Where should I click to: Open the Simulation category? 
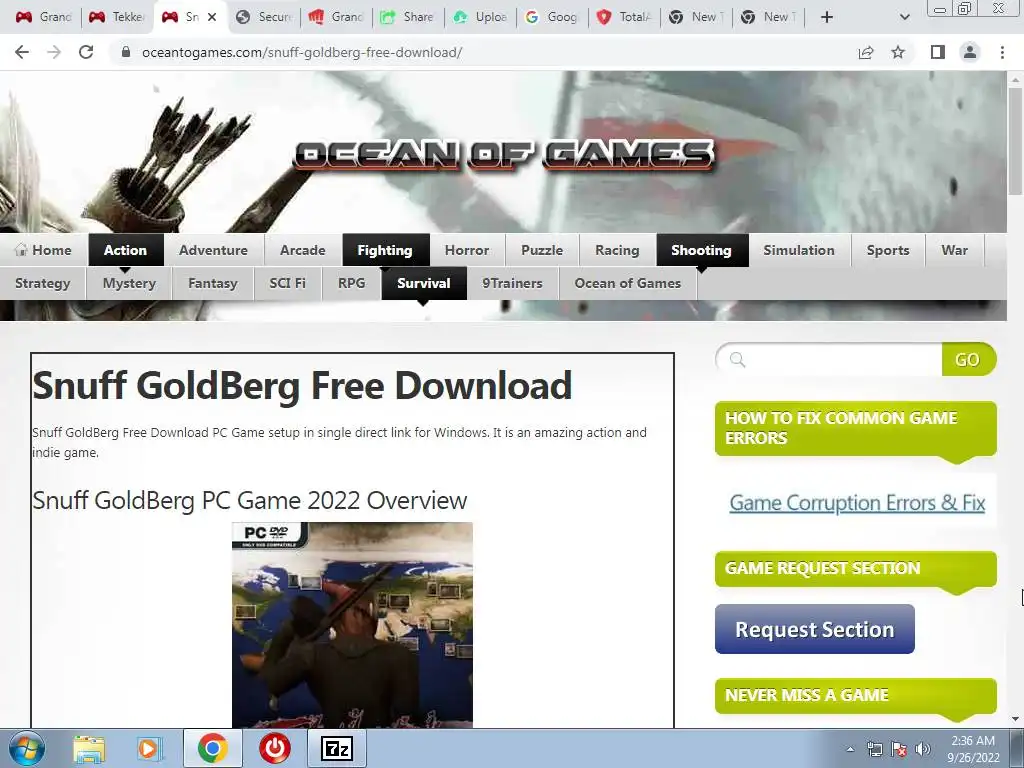799,250
